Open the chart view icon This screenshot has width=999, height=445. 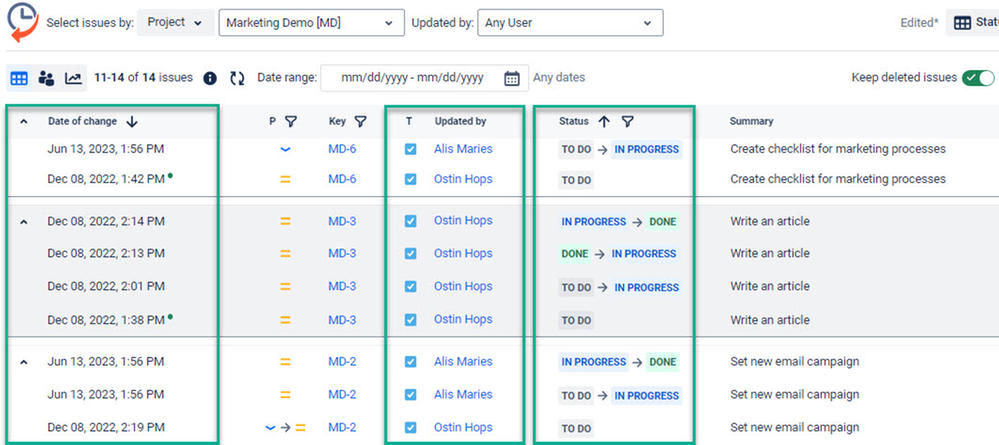(x=73, y=78)
